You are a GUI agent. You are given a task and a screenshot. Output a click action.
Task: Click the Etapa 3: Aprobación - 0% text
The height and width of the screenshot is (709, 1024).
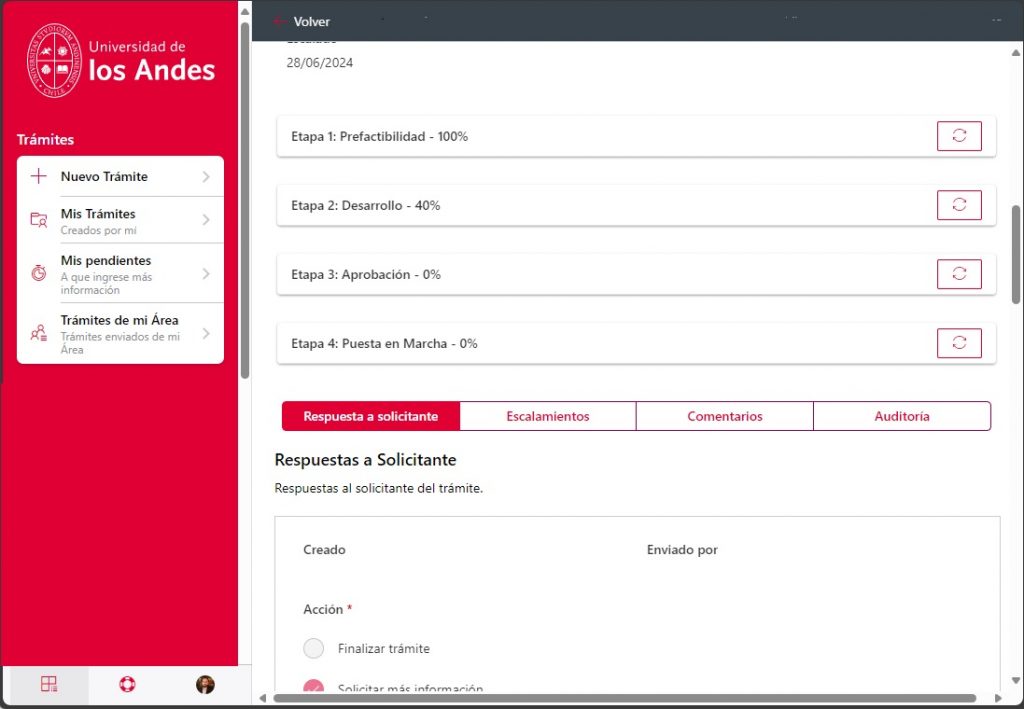pyautogui.click(x=366, y=275)
